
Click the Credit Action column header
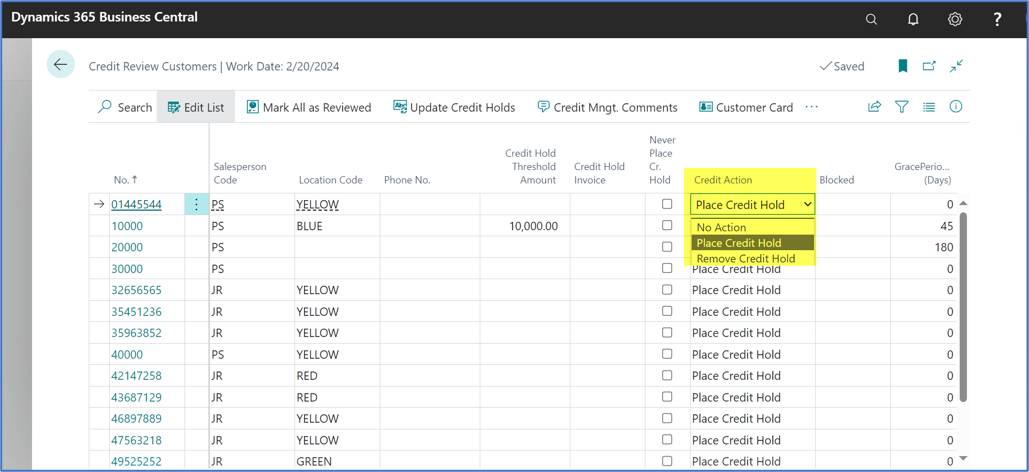click(723, 180)
